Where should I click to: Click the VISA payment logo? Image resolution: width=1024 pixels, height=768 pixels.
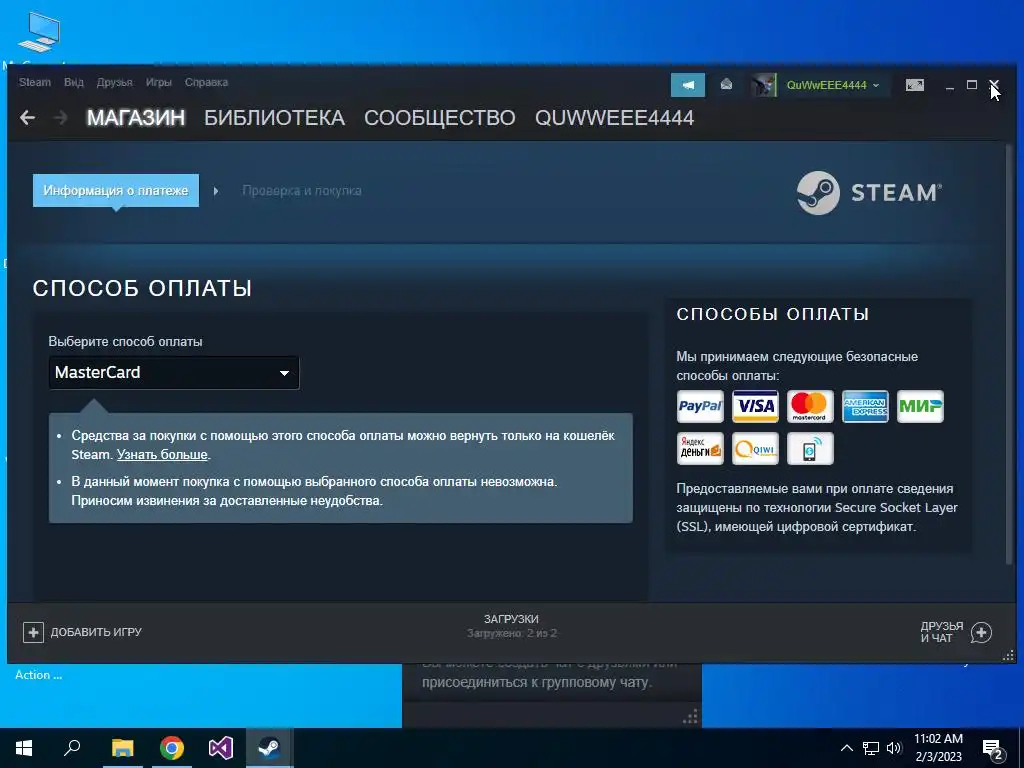(755, 406)
